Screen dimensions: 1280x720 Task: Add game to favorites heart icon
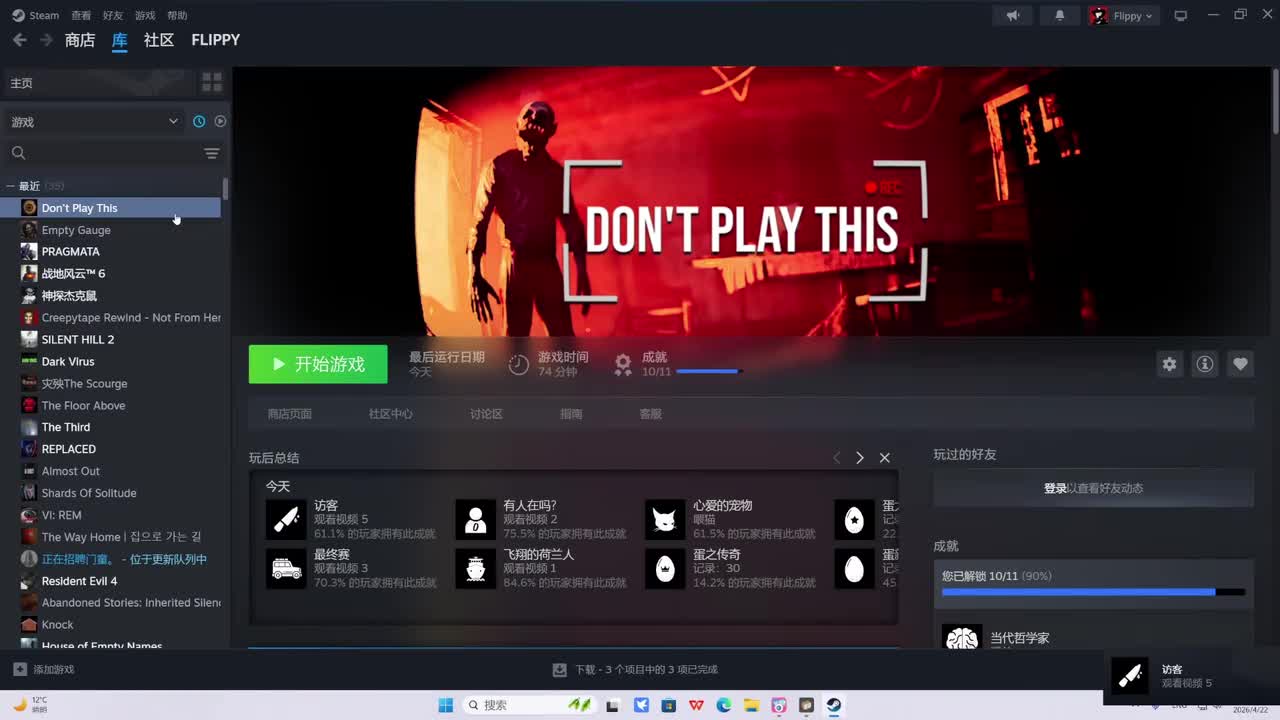pos(1241,364)
